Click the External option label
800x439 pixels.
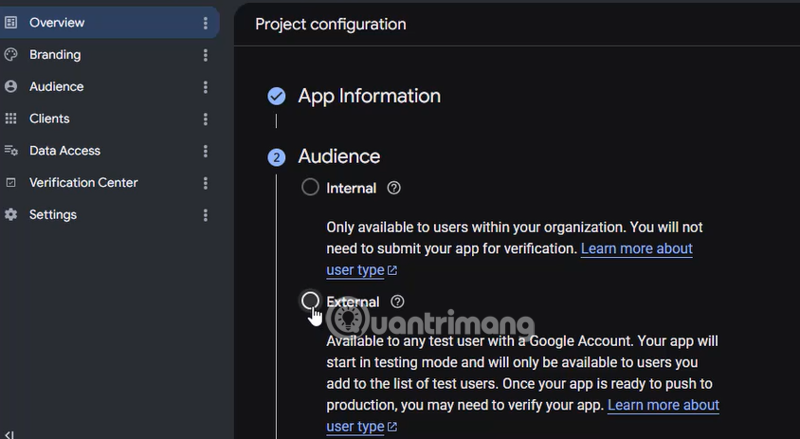[x=353, y=302]
